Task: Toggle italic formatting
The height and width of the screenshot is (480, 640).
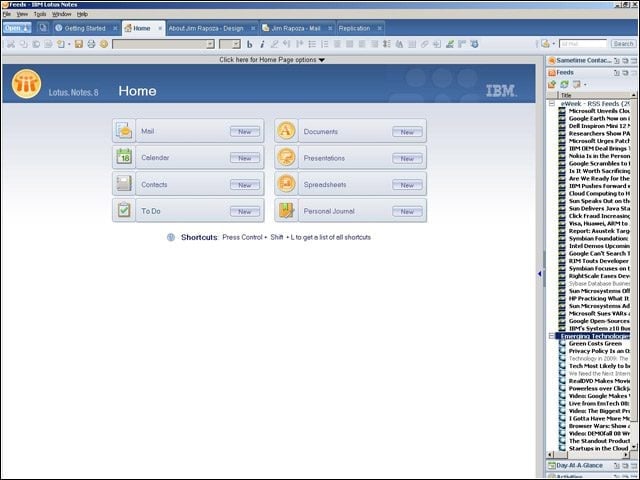Action: click(x=262, y=44)
